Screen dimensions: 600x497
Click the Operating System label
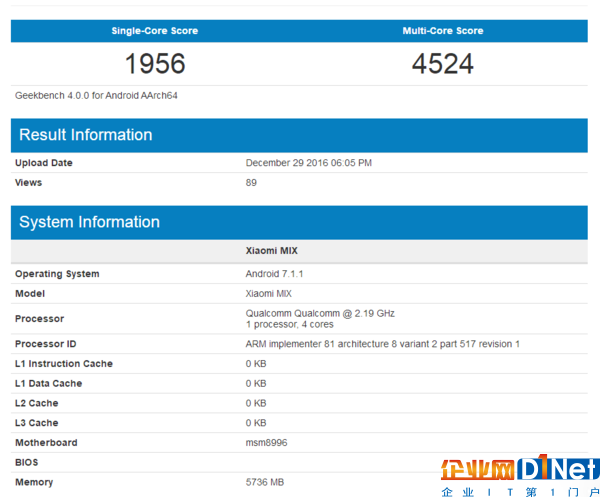point(57,274)
